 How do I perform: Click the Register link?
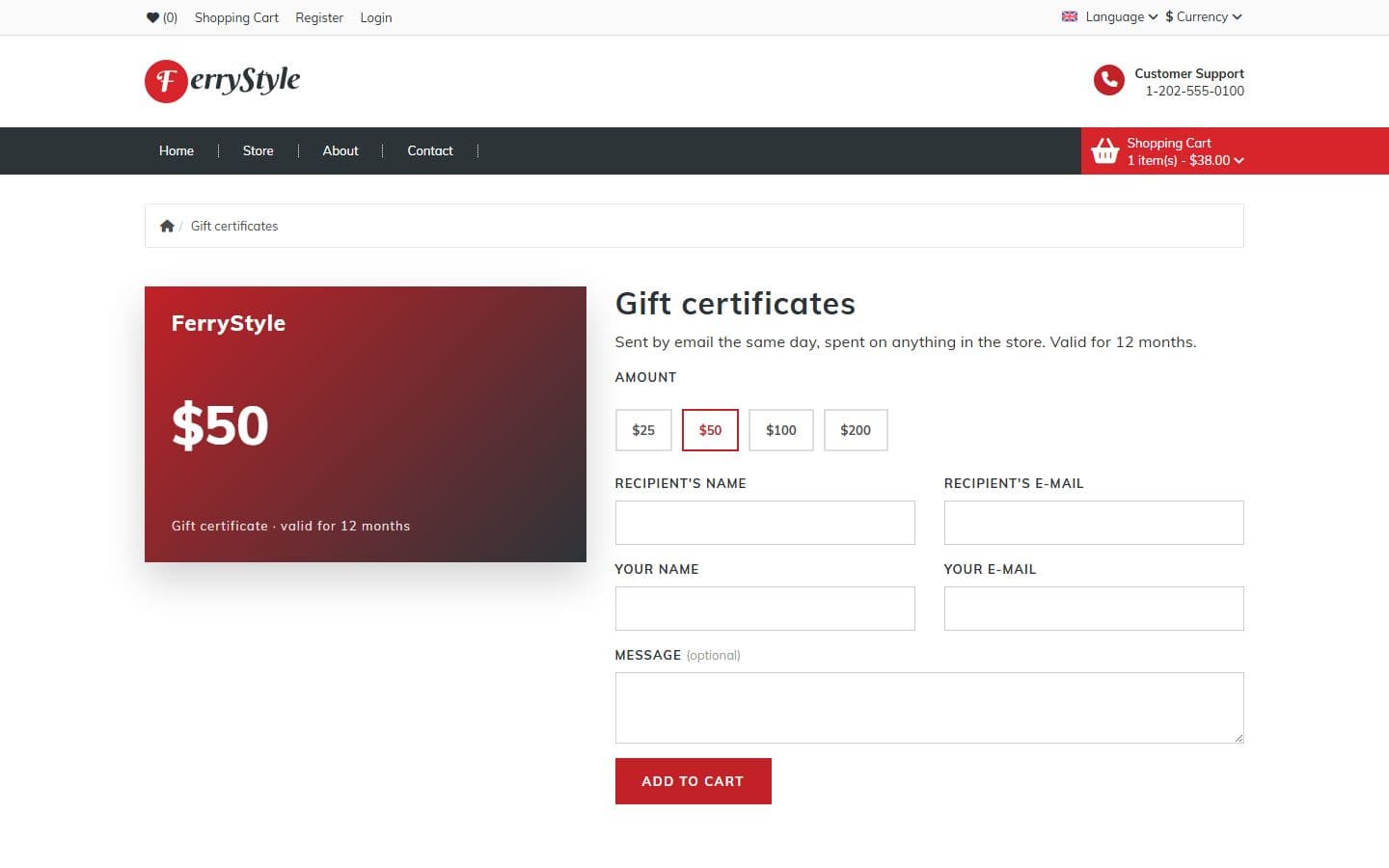[319, 17]
